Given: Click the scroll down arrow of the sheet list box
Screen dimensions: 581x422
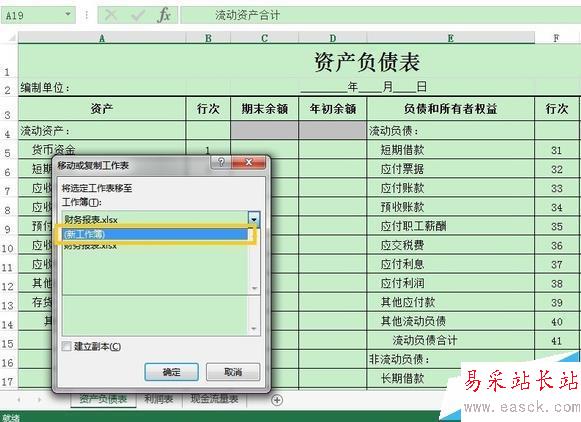Looking at the screenshot, I should coord(254,329).
